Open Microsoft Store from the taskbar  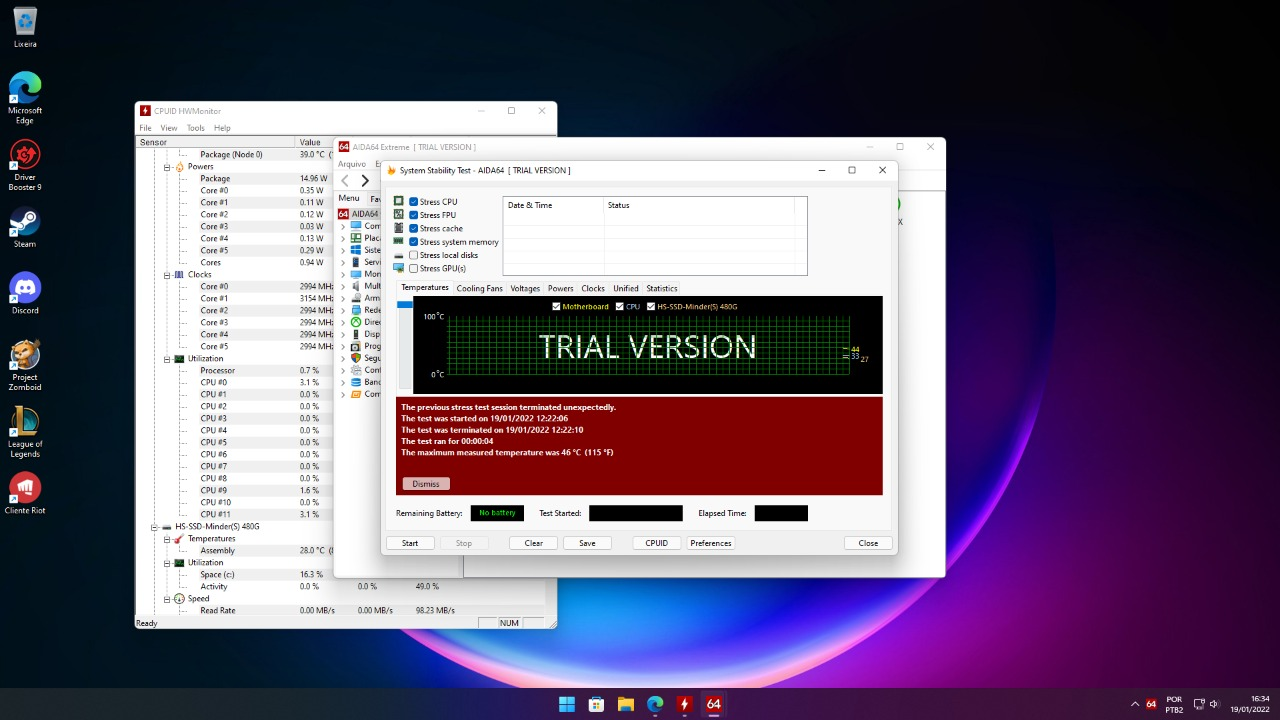pos(596,704)
